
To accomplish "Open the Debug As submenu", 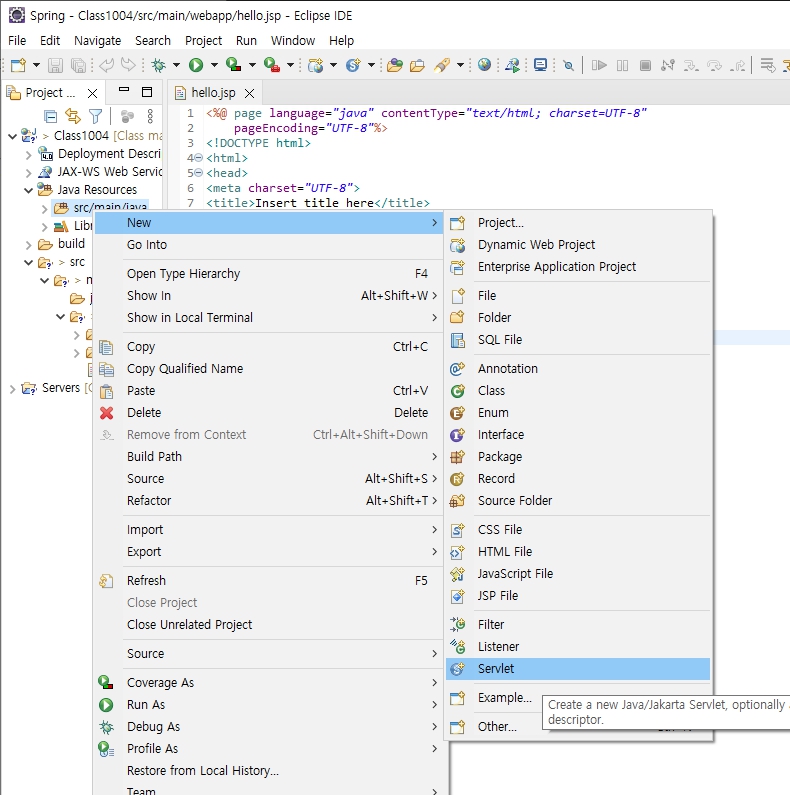I will coord(269,727).
